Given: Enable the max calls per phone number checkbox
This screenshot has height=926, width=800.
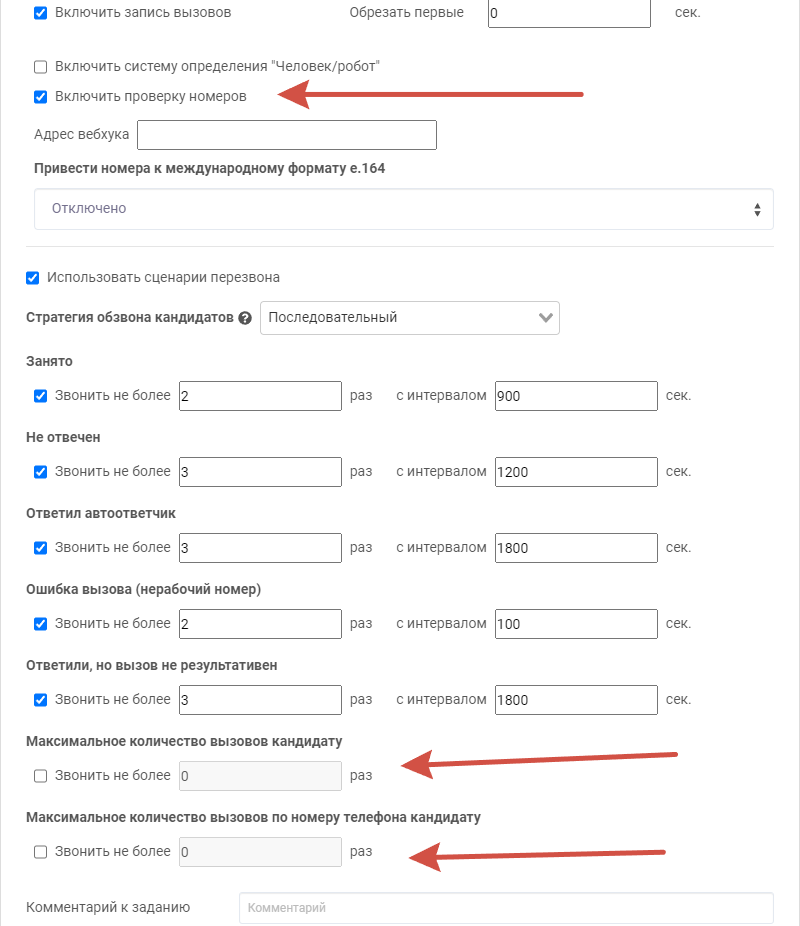Looking at the screenshot, I should click(x=41, y=852).
